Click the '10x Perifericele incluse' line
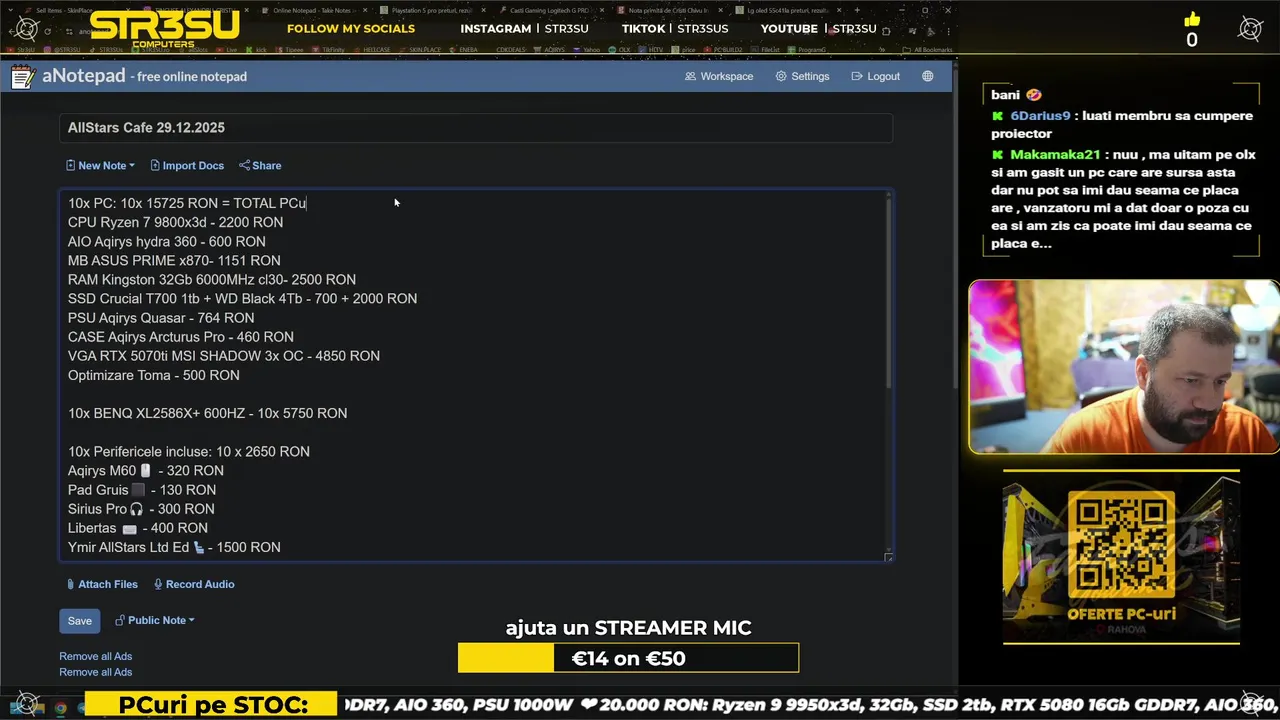 (x=189, y=452)
